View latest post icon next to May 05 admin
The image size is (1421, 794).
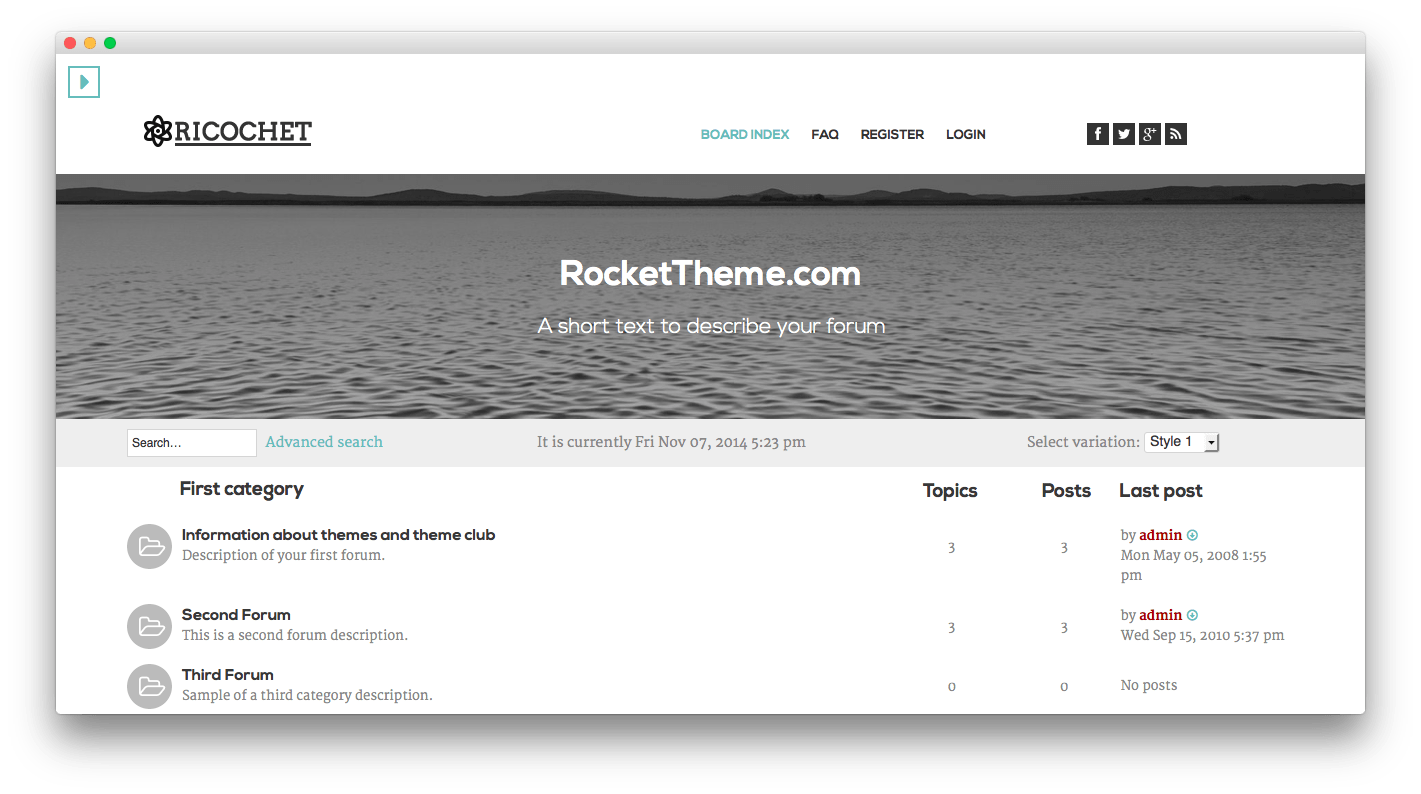pos(1192,535)
